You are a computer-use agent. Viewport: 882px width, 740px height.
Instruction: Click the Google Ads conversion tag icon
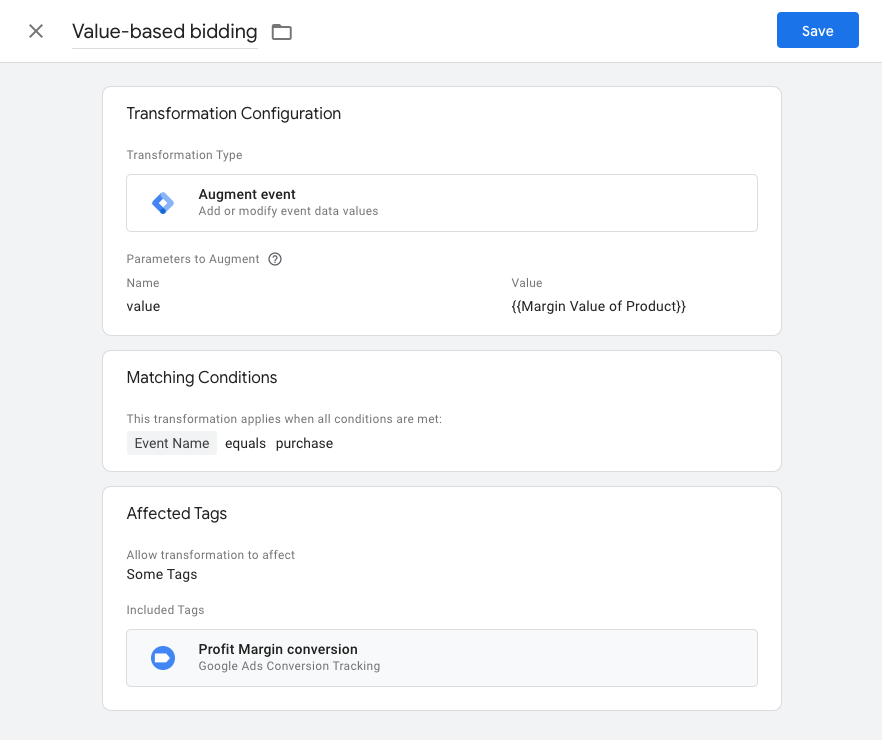pos(162,657)
